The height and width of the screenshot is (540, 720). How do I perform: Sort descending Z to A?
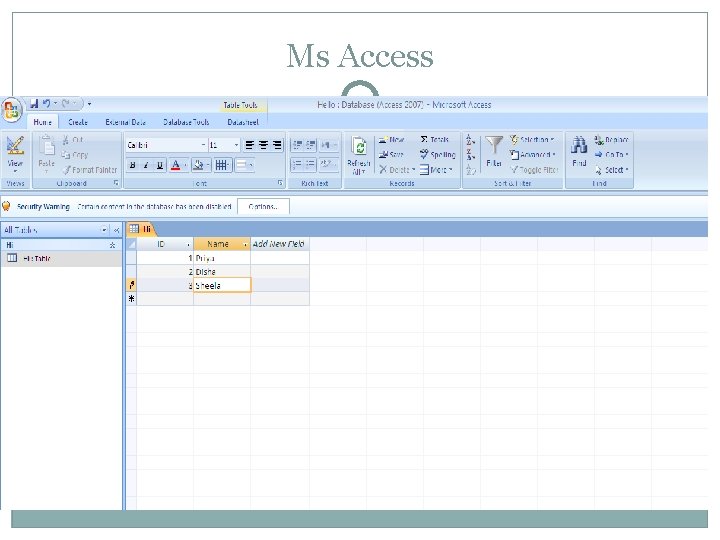tap(470, 155)
